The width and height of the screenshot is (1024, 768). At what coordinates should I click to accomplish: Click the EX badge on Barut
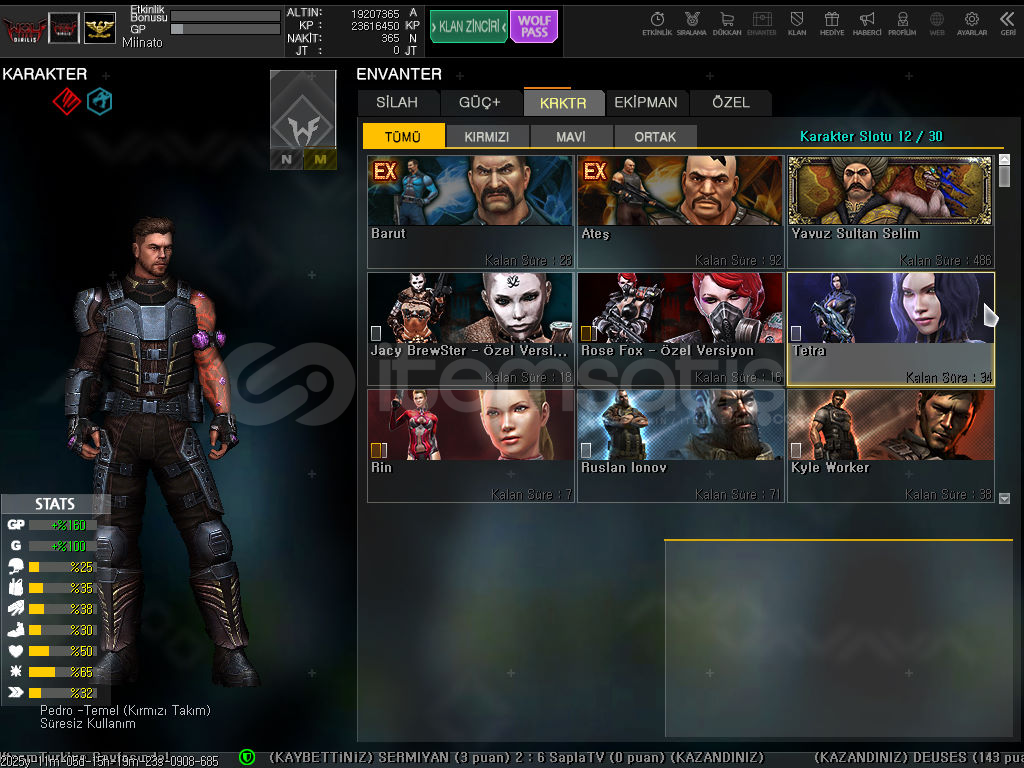pyautogui.click(x=385, y=171)
